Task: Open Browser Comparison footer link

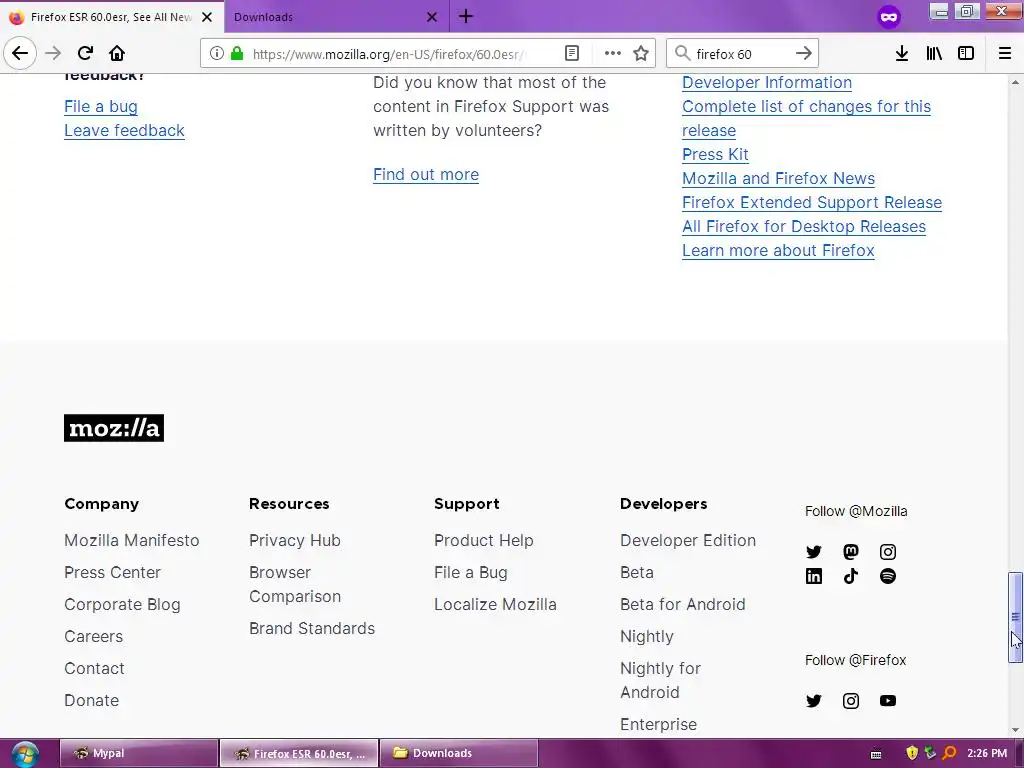Action: (x=295, y=584)
